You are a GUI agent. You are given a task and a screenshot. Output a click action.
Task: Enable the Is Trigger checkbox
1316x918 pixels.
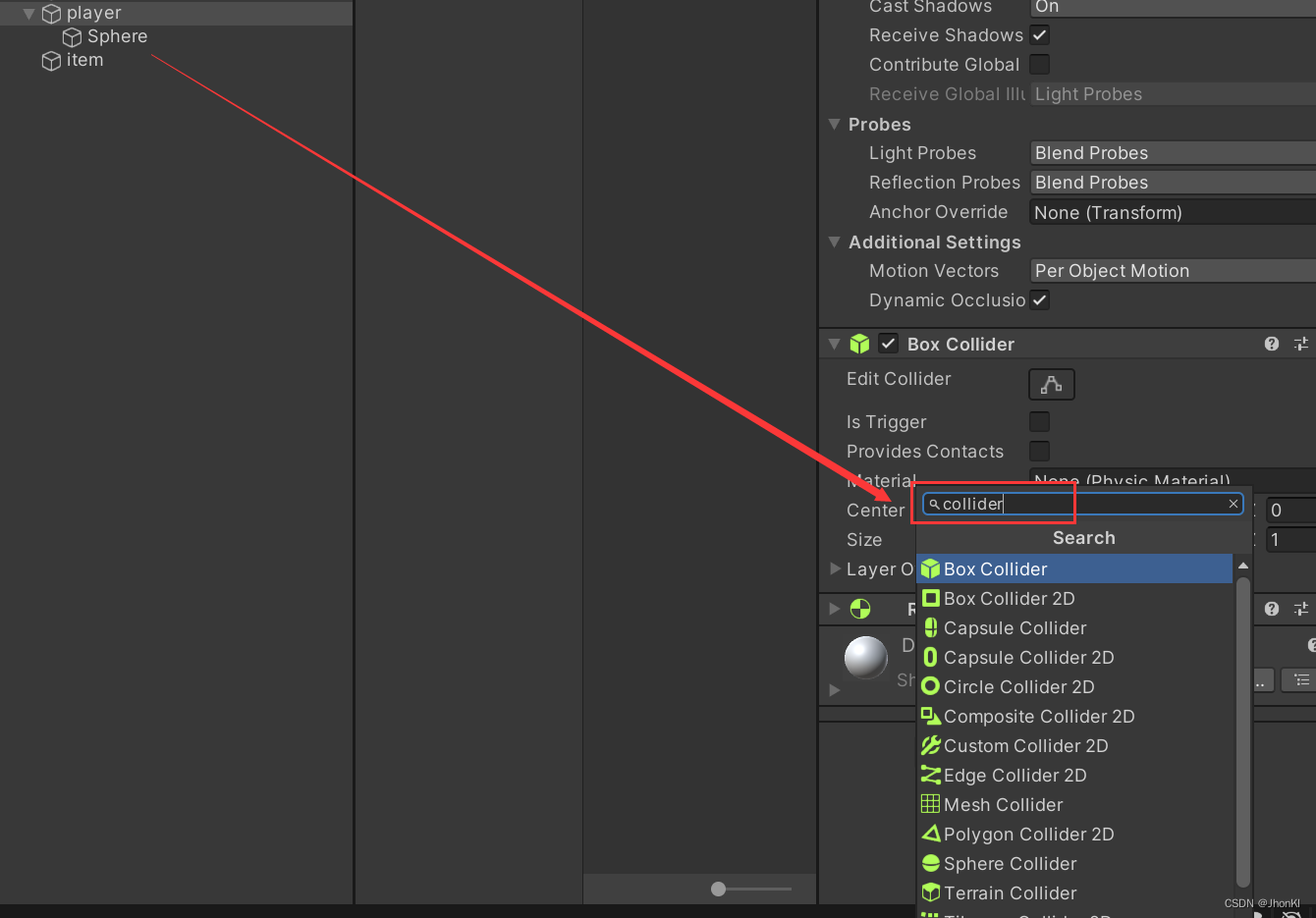1040,422
